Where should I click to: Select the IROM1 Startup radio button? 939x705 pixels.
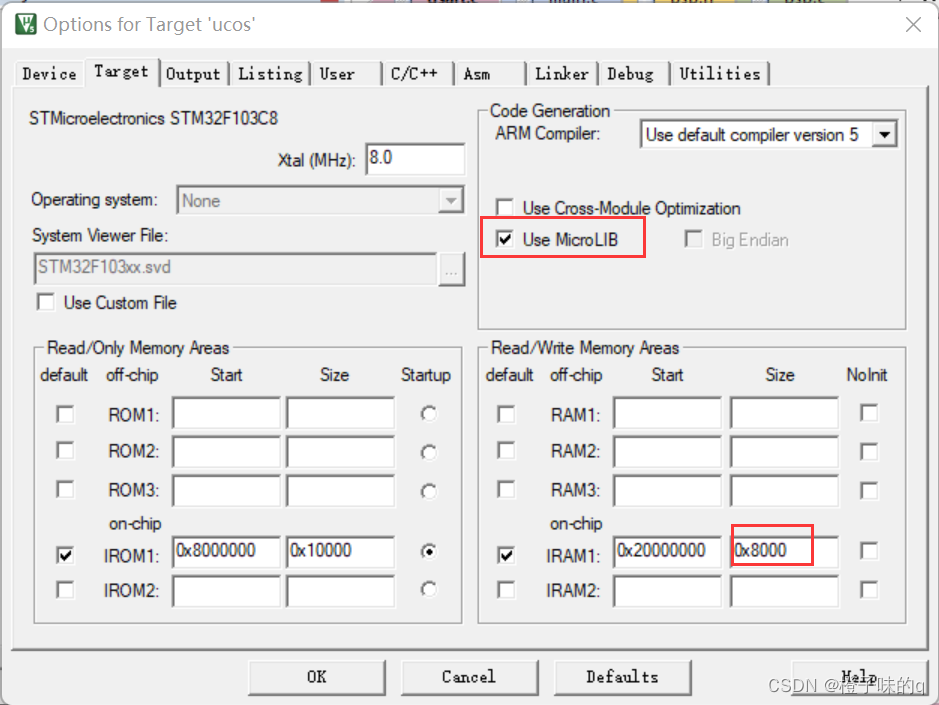pos(428,551)
